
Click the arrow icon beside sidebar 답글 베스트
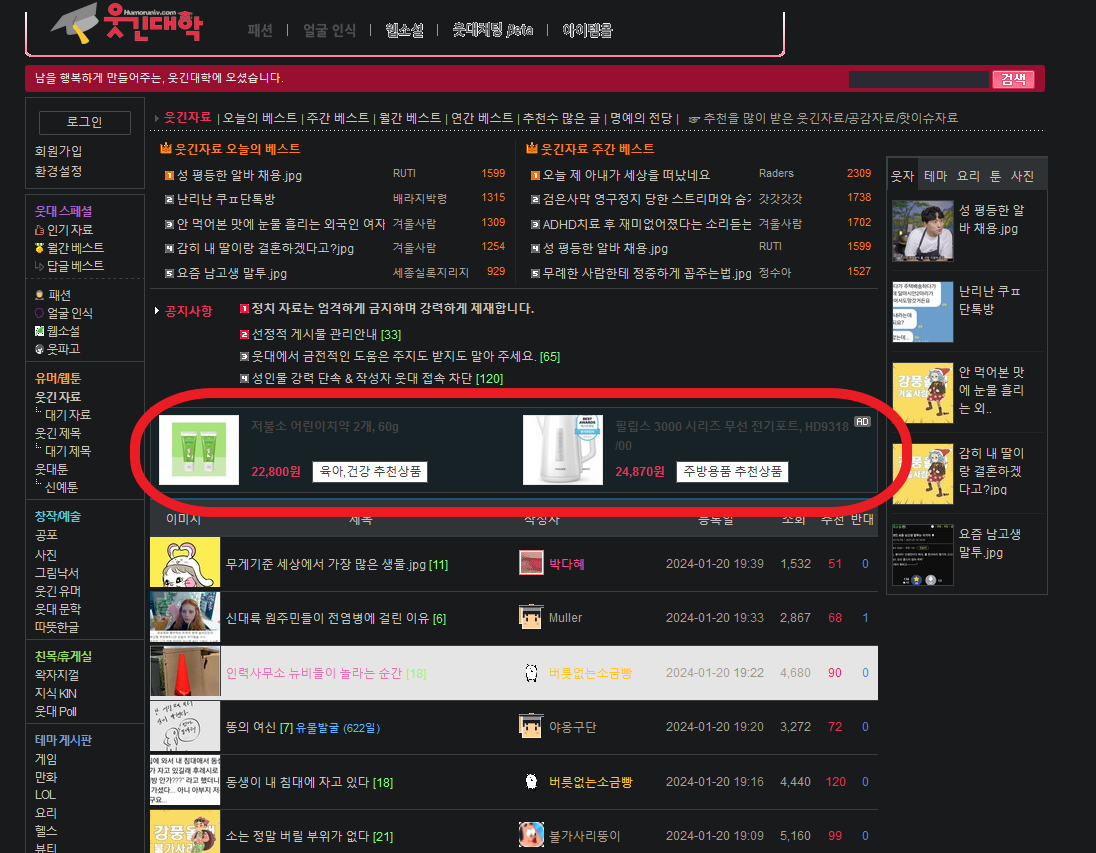click(39, 266)
